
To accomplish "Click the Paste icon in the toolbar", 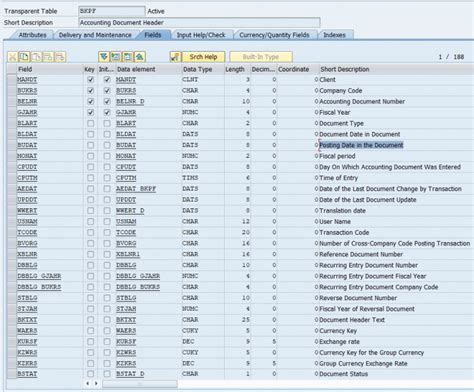I will pos(36,57).
